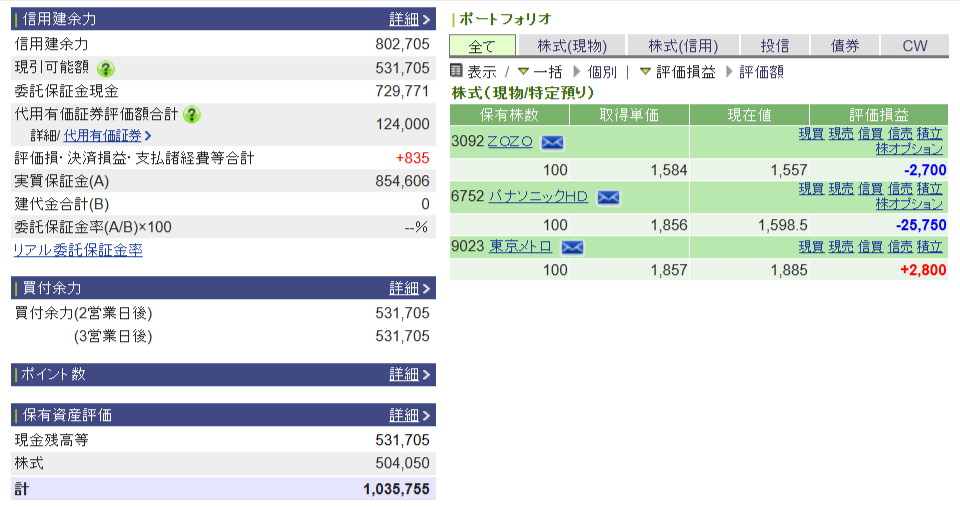
Task: Click 現売 for ZOZO
Action: [x=841, y=133]
